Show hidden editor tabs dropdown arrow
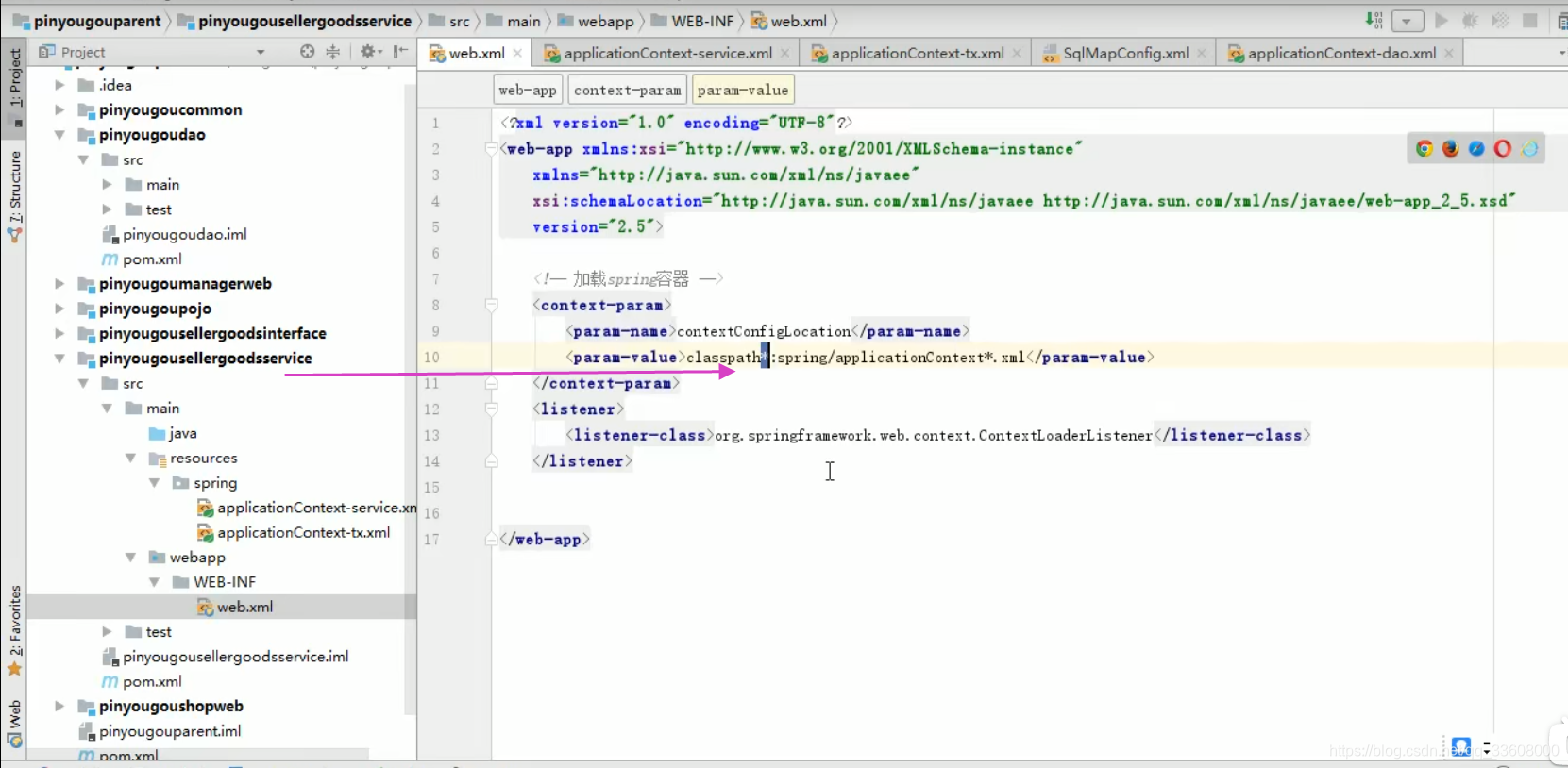 click(x=1561, y=53)
